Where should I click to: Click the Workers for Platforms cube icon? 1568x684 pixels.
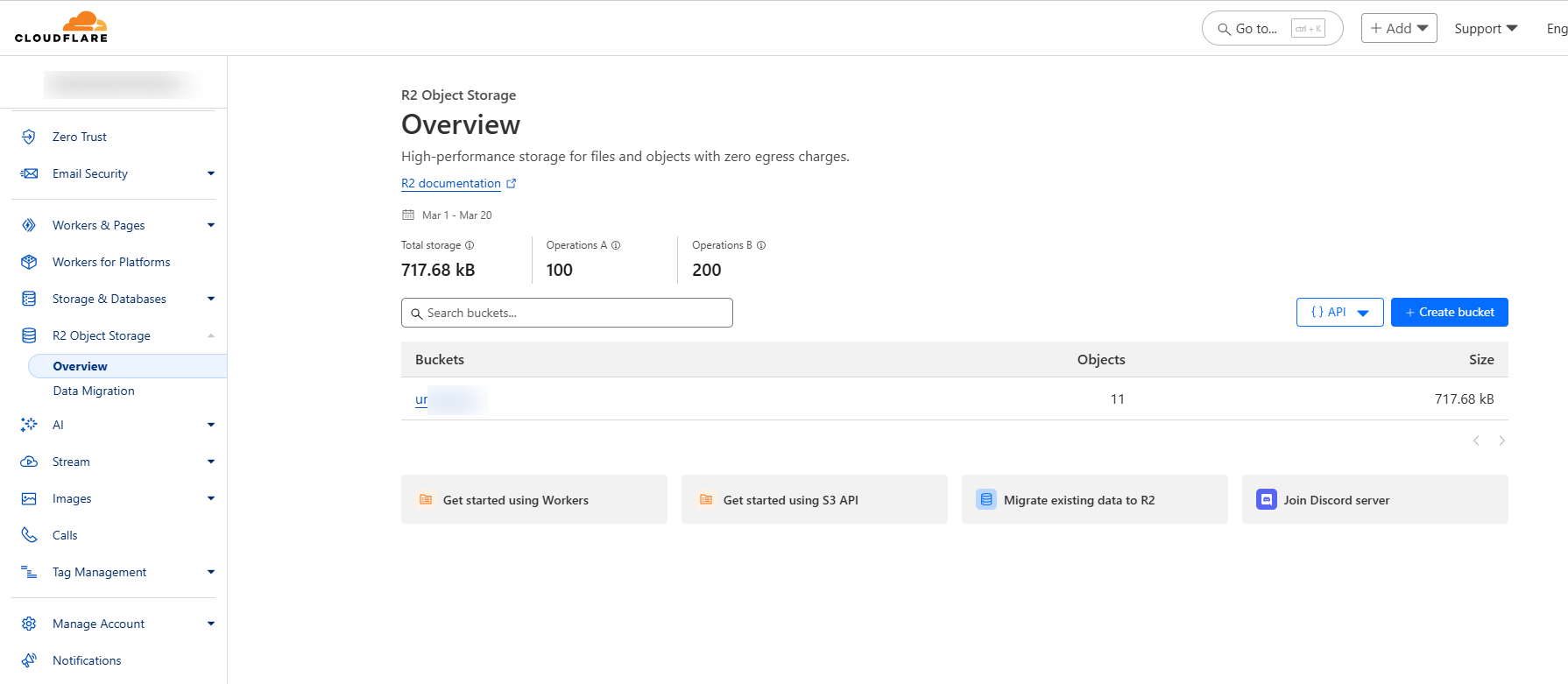click(29, 262)
